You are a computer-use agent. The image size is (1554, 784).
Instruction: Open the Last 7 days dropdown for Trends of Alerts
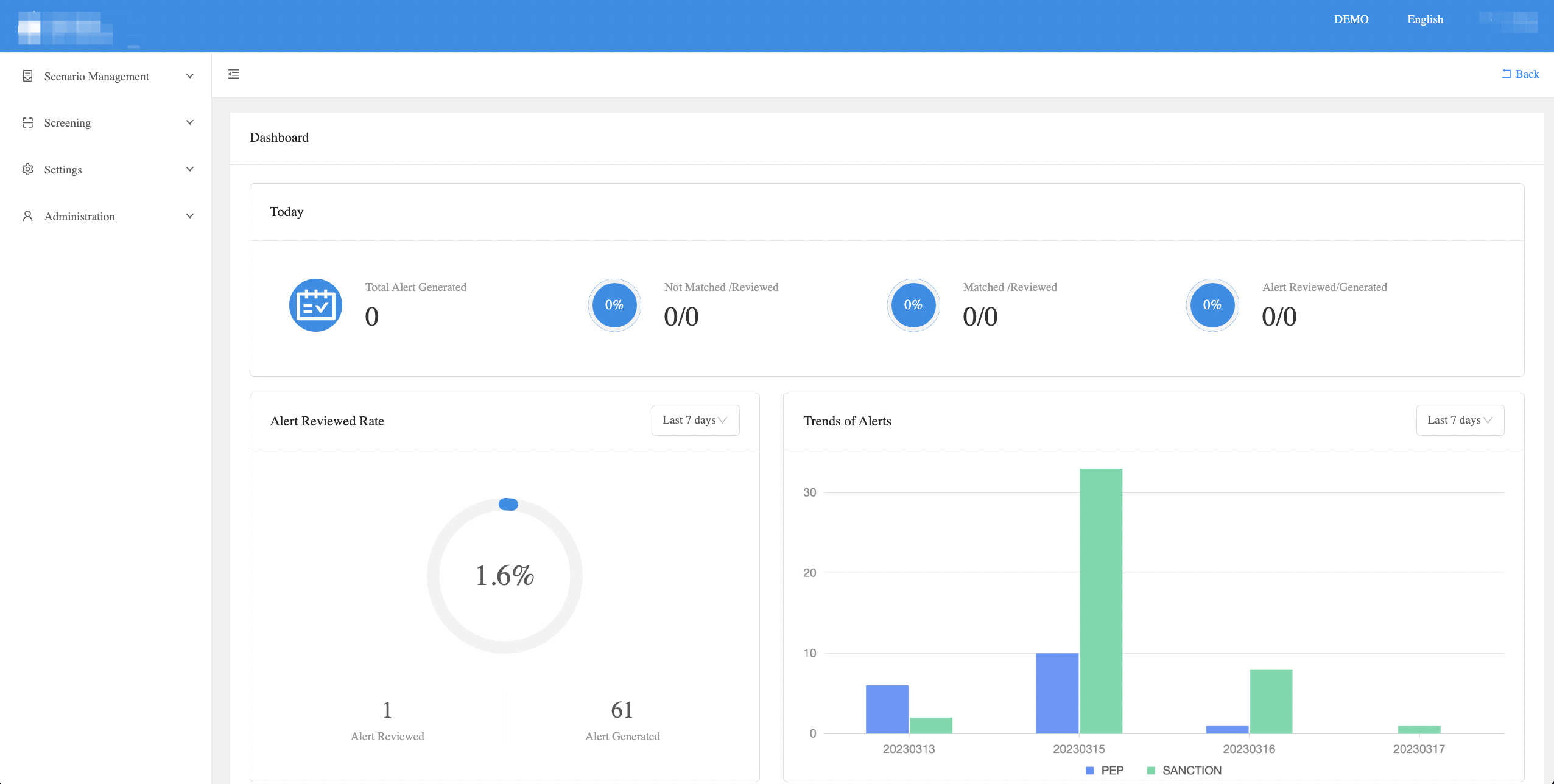[1459, 420]
